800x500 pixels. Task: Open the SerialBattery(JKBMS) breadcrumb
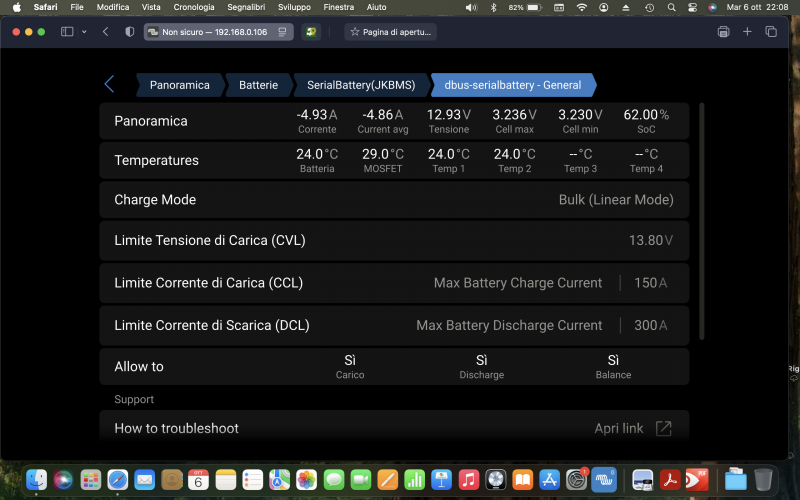361,85
